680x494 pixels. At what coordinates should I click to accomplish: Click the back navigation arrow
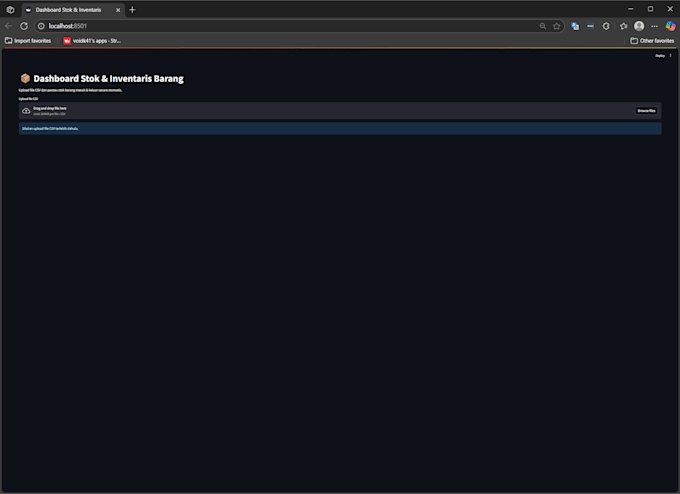pos(8,26)
